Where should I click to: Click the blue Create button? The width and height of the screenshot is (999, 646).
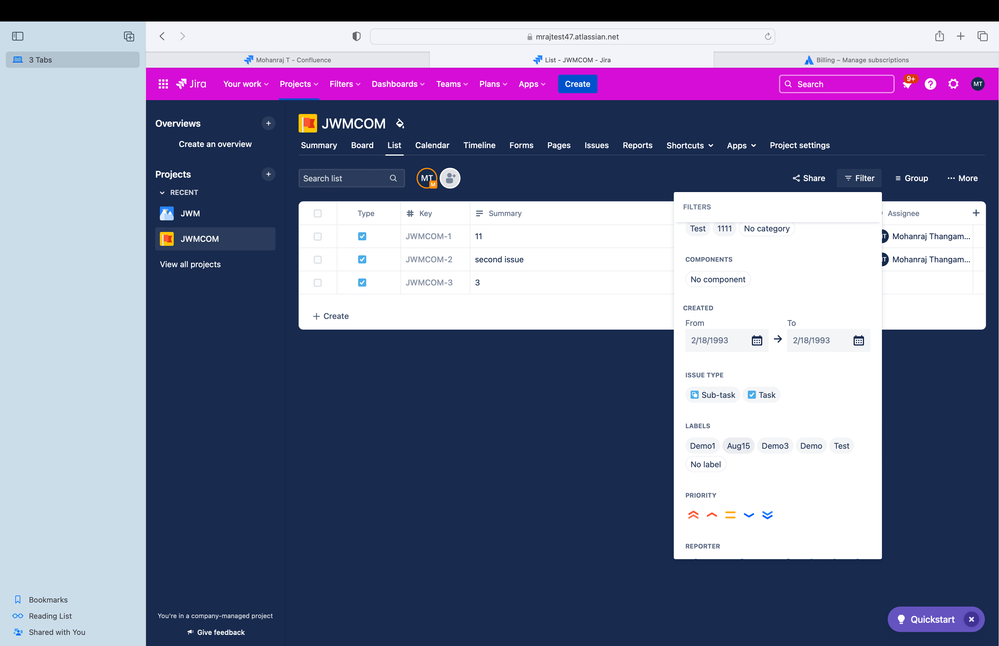click(x=577, y=84)
